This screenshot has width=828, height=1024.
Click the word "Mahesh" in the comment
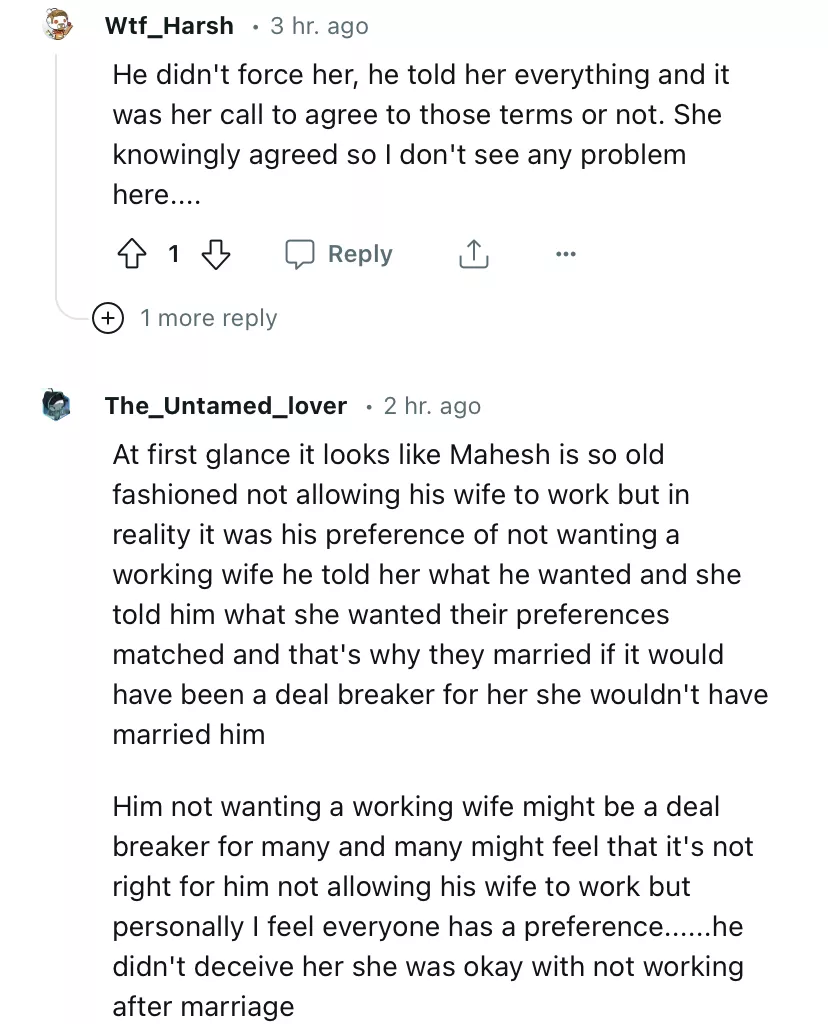[500, 455]
